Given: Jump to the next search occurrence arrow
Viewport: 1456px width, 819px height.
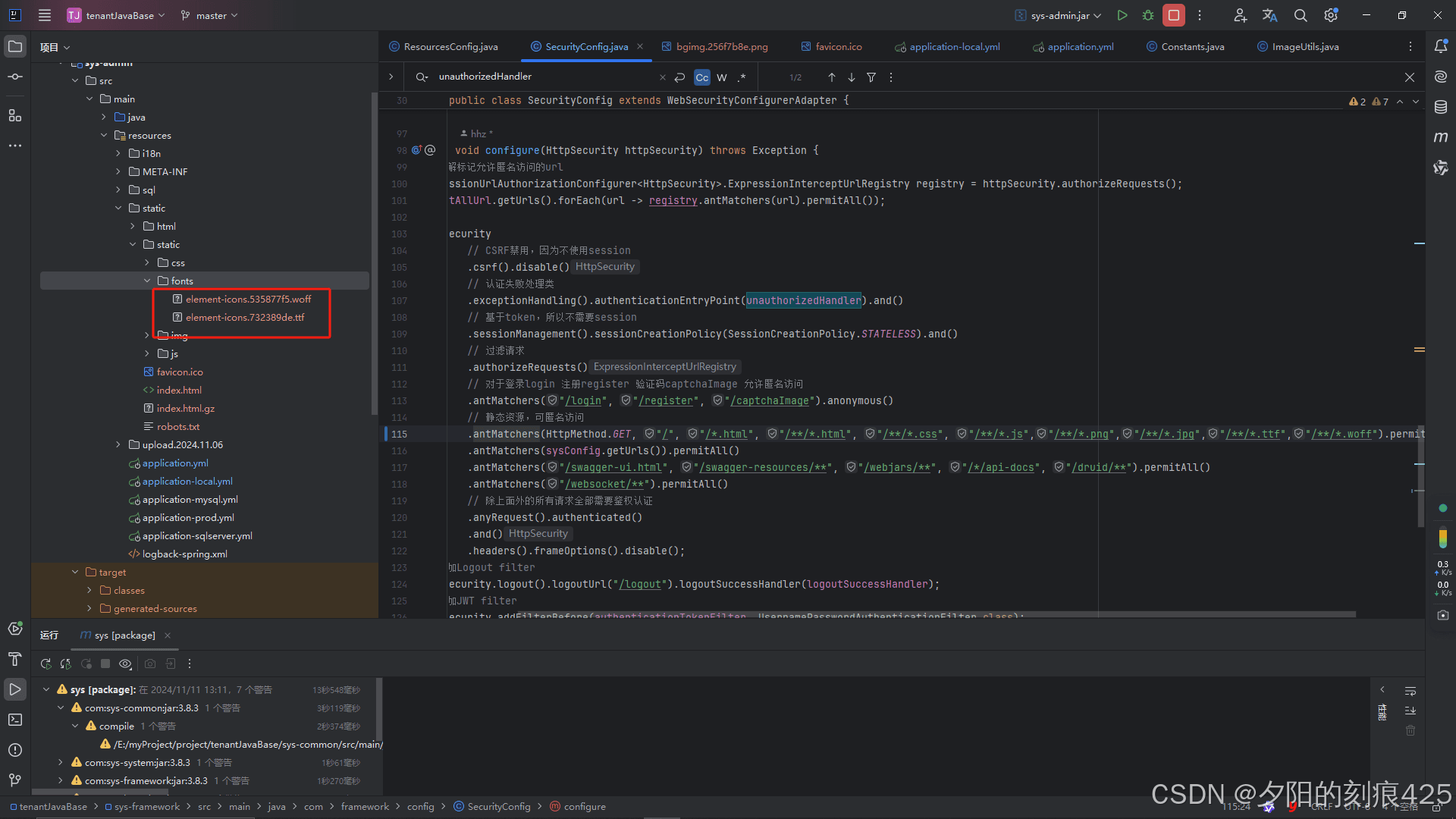Looking at the screenshot, I should [852, 77].
